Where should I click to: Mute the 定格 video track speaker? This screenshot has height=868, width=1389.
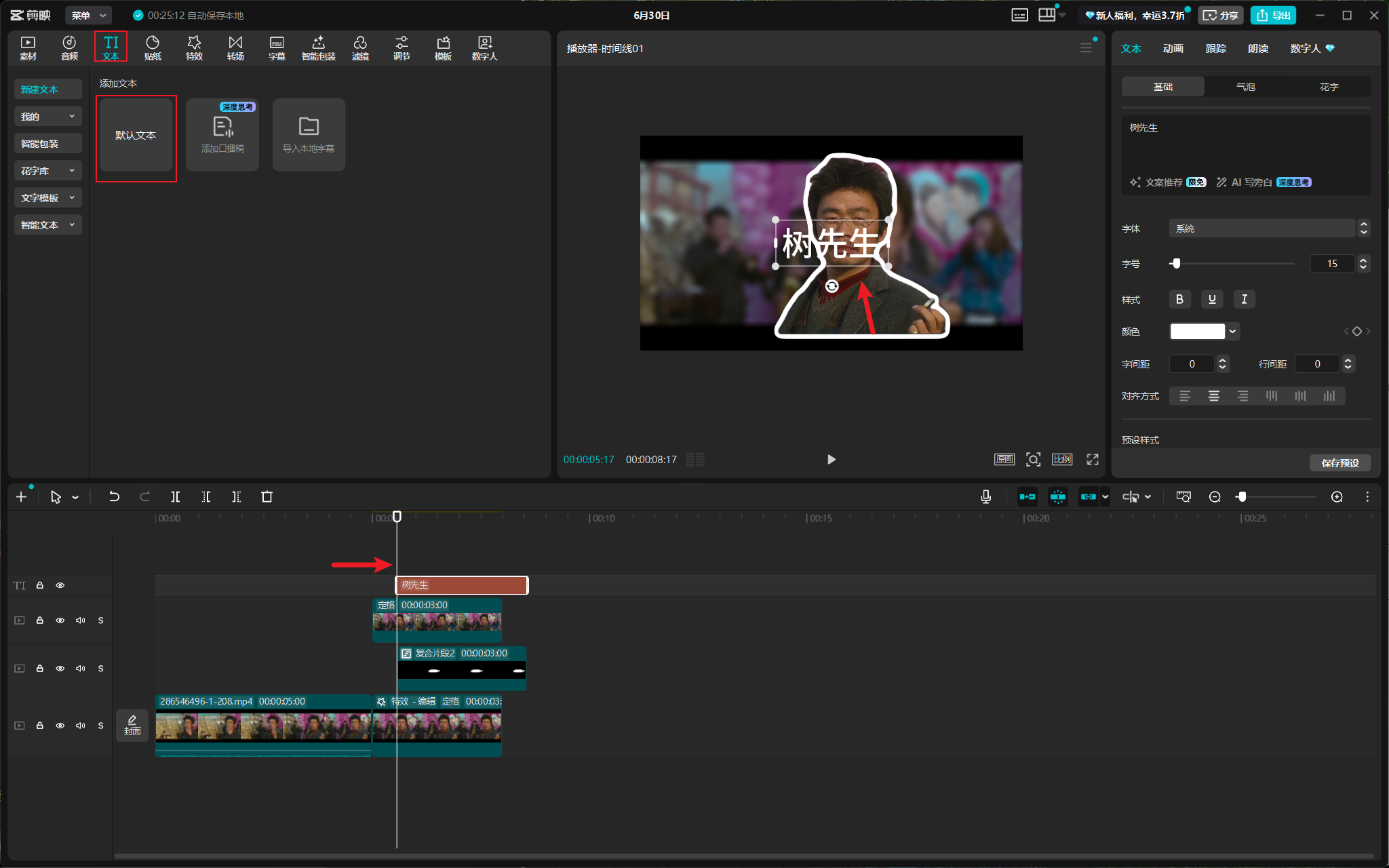[81, 620]
